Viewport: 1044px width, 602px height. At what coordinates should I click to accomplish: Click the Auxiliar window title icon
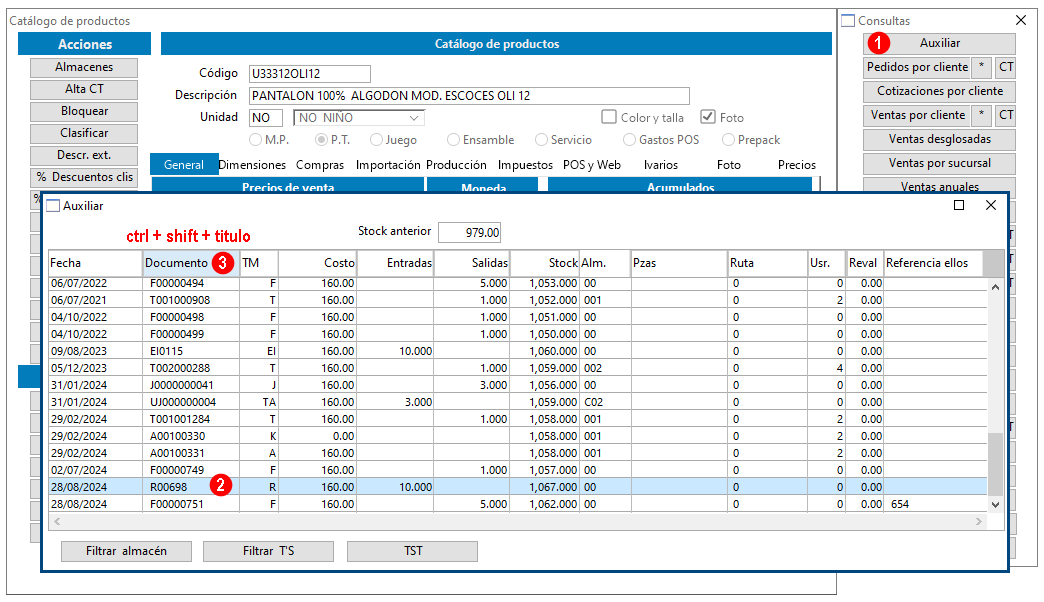tap(53, 206)
